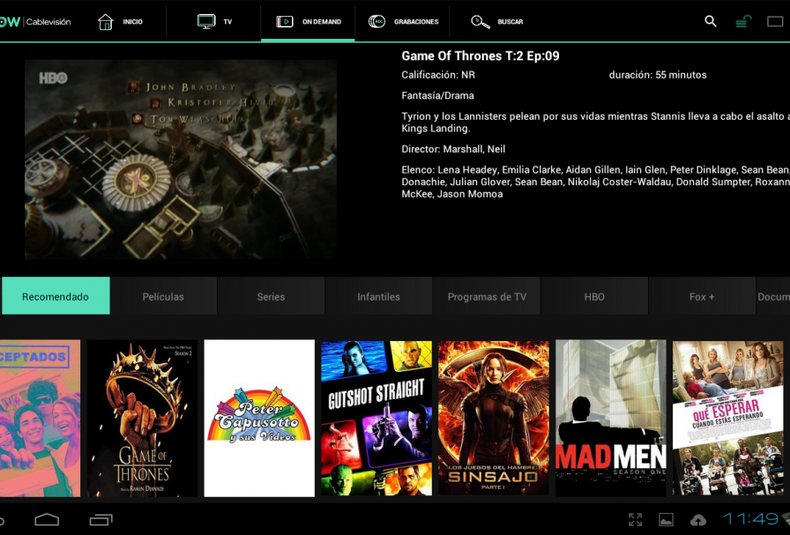
Task: Open the Sinsajo Parte 1 poster
Action: click(x=494, y=418)
